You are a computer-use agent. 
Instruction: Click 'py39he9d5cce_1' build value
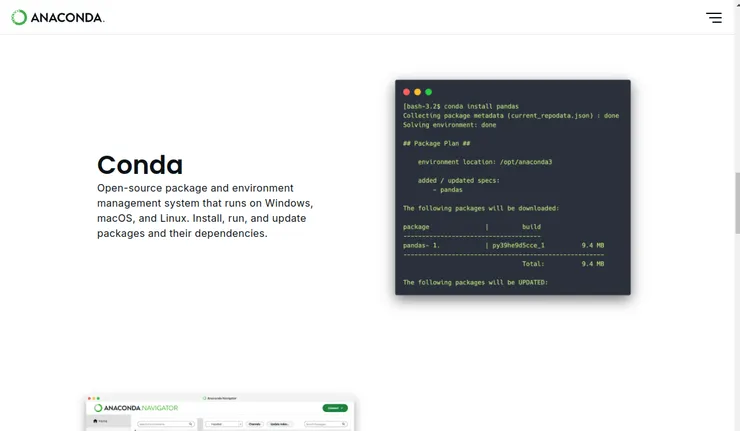click(518, 245)
